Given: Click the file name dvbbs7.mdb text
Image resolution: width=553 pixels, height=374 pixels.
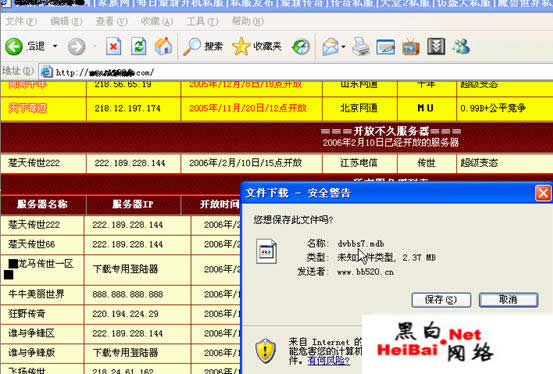Looking at the screenshot, I should click(x=361, y=243).
